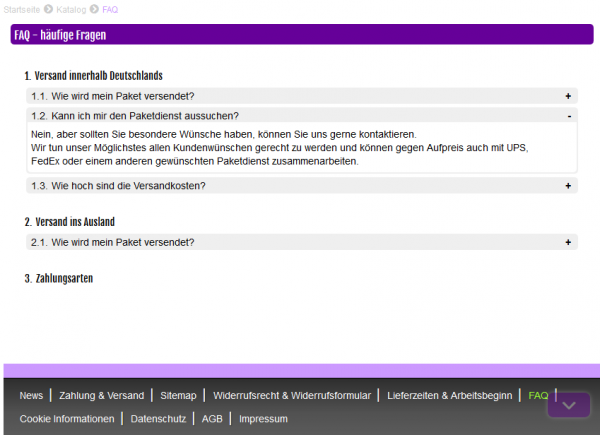
Task: Open the Impressum footer link
Action: [x=263, y=419]
